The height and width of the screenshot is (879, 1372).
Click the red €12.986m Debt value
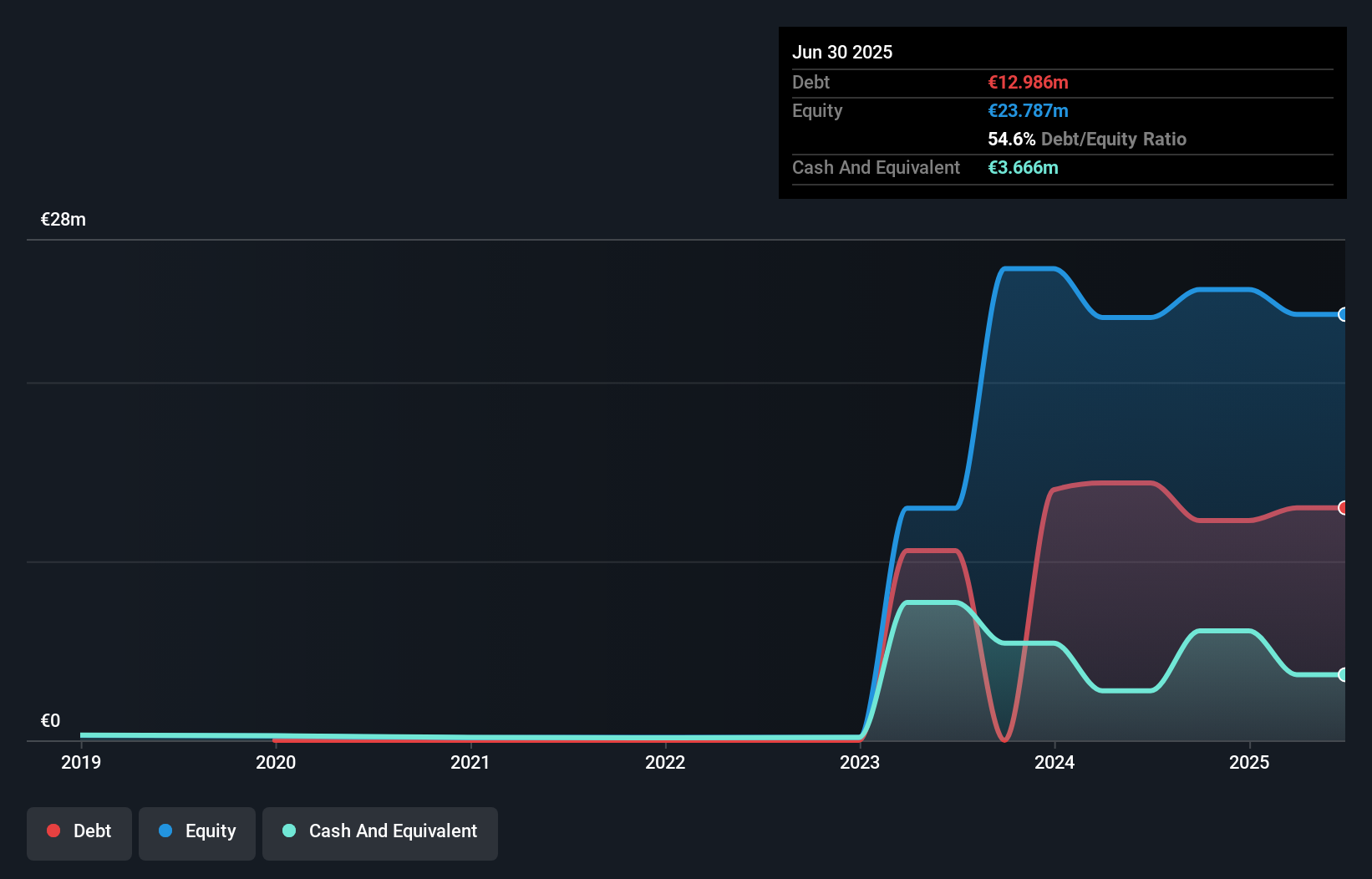pos(1027,82)
